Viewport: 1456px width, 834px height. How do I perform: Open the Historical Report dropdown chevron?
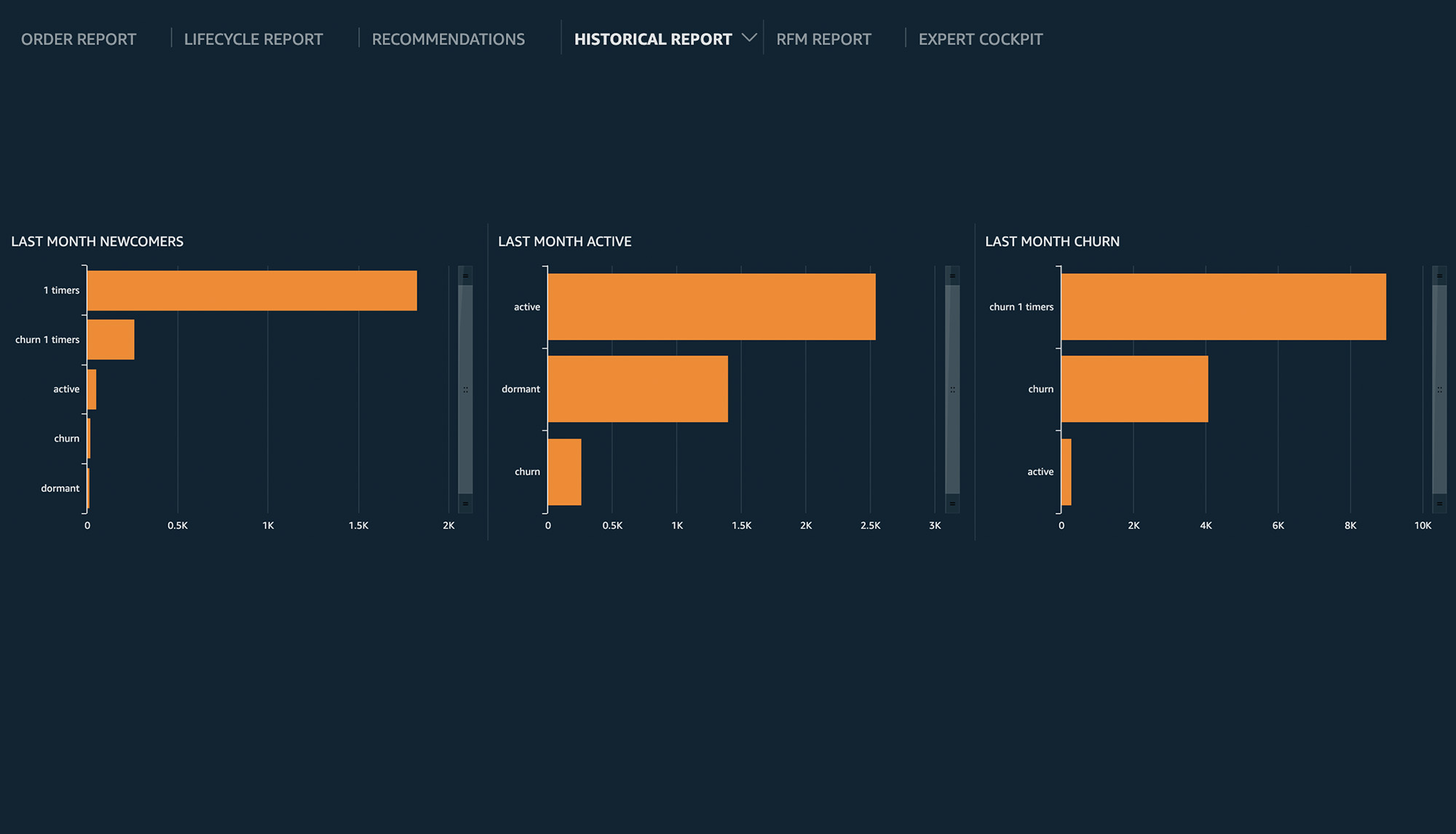point(748,38)
